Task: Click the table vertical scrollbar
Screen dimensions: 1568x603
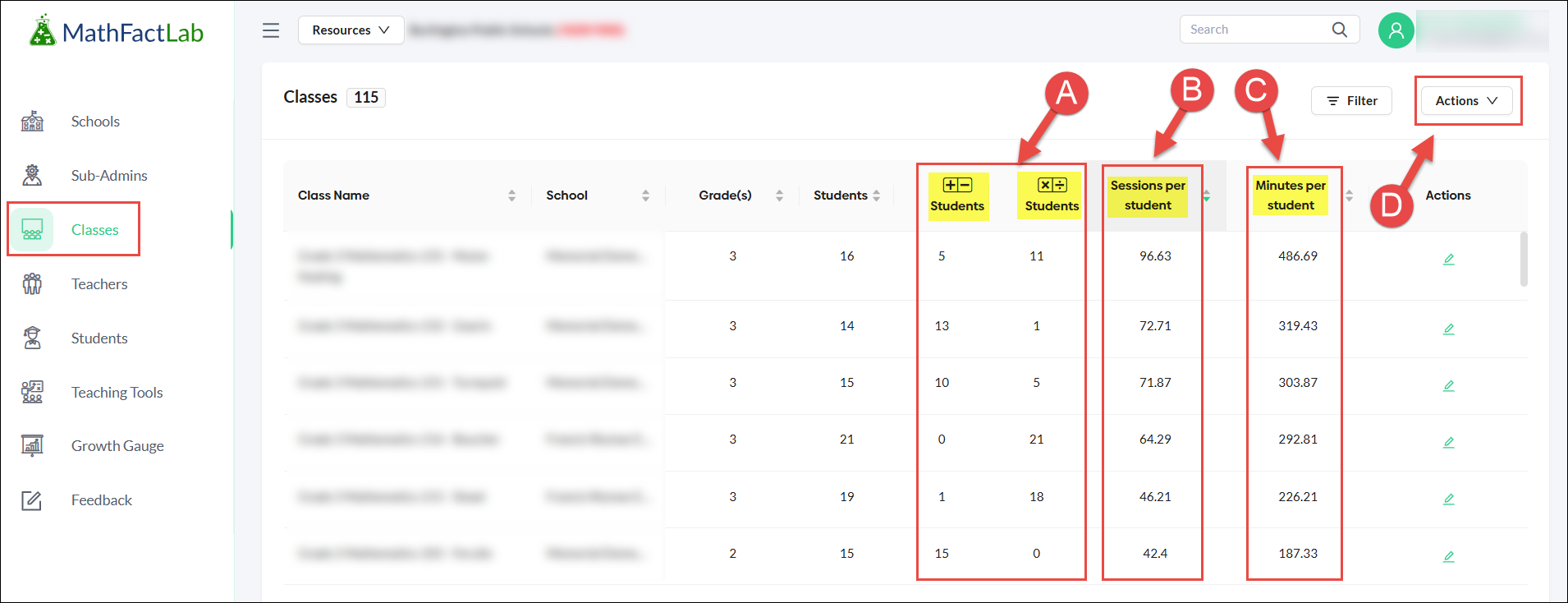Action: click(1524, 259)
